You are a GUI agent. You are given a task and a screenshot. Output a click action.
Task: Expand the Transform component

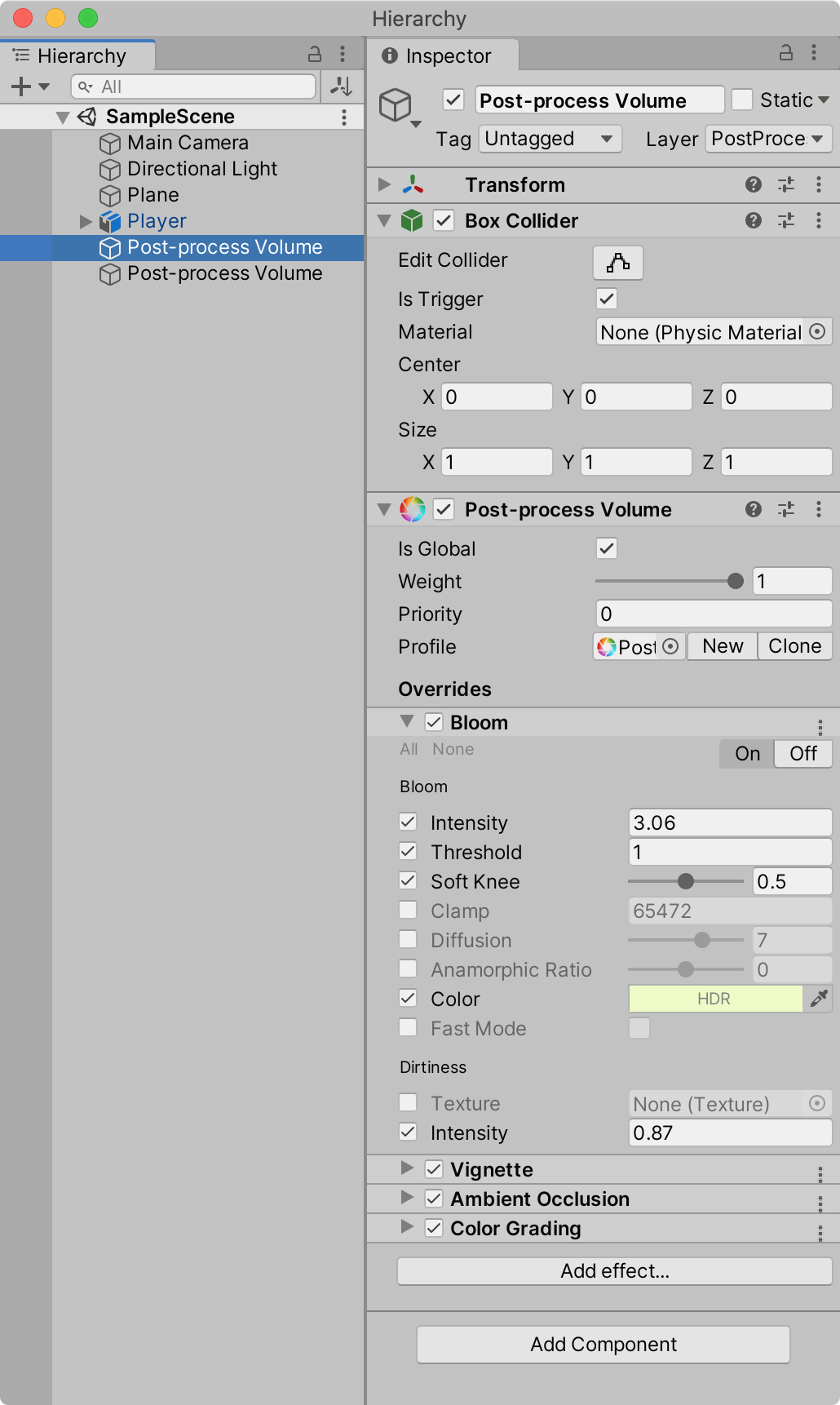coord(384,184)
